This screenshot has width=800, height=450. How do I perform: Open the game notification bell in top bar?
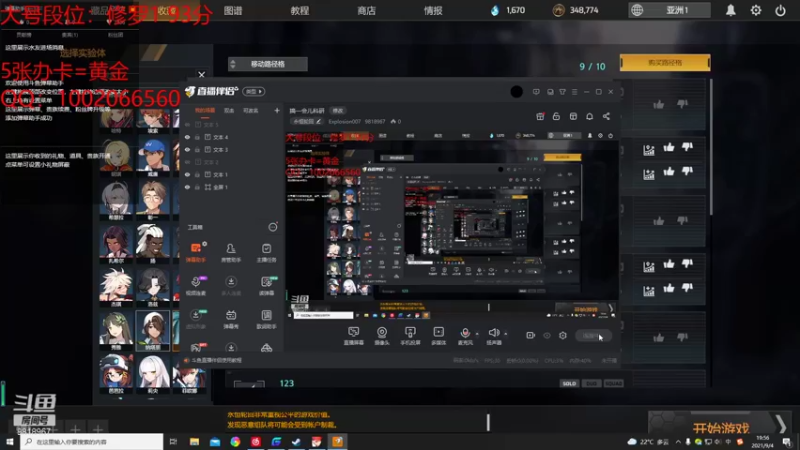(731, 10)
